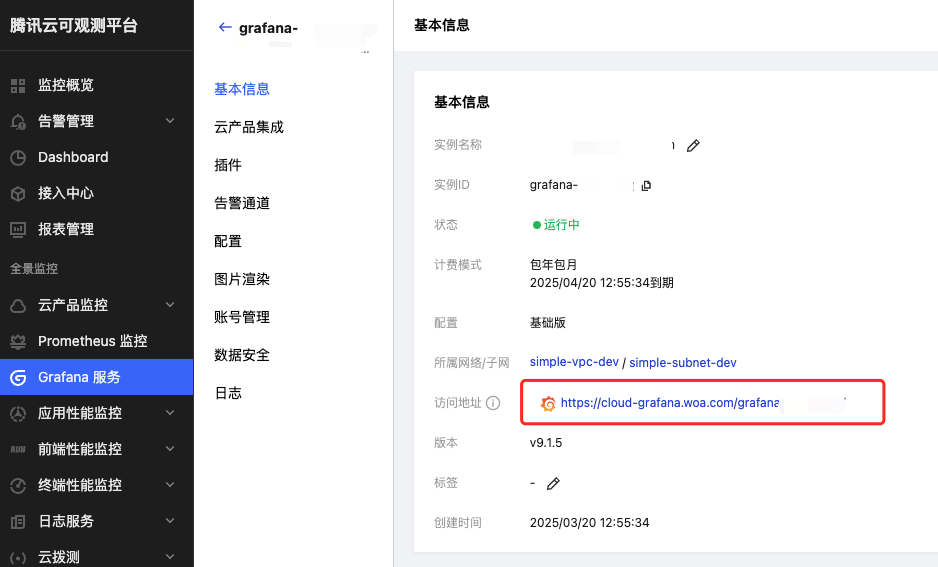Viewport: 938px width, 567px height.
Task: Click the v9.1.5 version value
Action: point(546,443)
